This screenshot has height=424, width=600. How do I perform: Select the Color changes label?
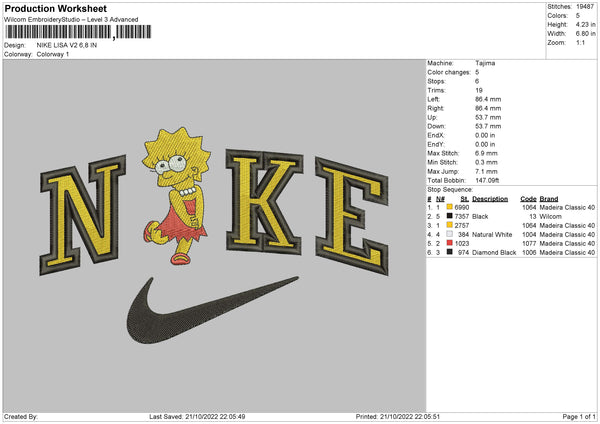click(449, 72)
